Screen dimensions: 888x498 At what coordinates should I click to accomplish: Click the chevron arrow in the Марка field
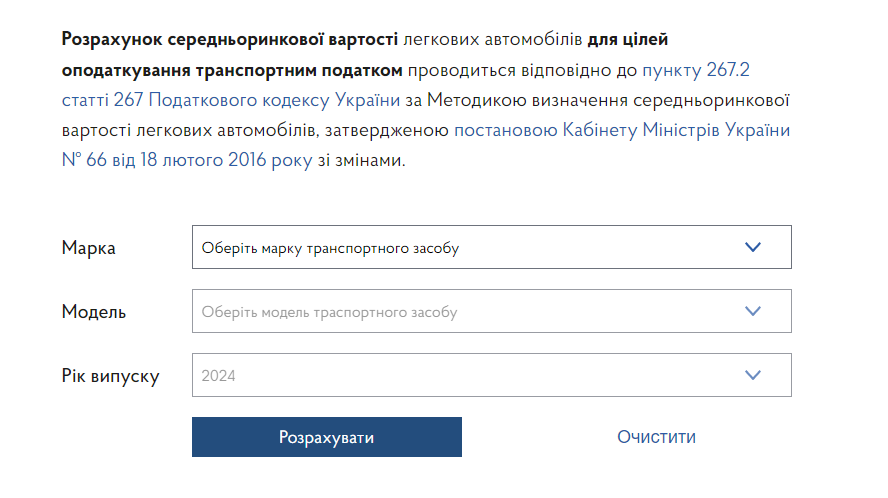[753, 247]
